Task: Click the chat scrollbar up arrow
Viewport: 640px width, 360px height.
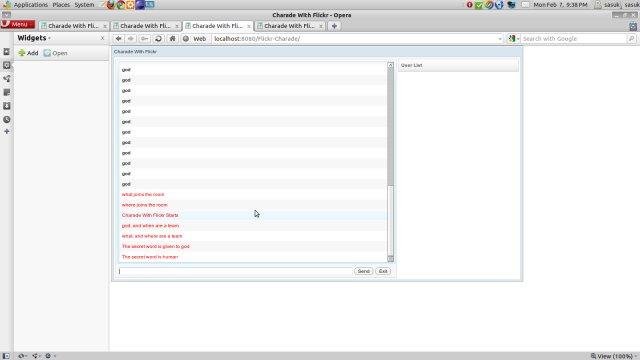Action: pyautogui.click(x=391, y=65)
